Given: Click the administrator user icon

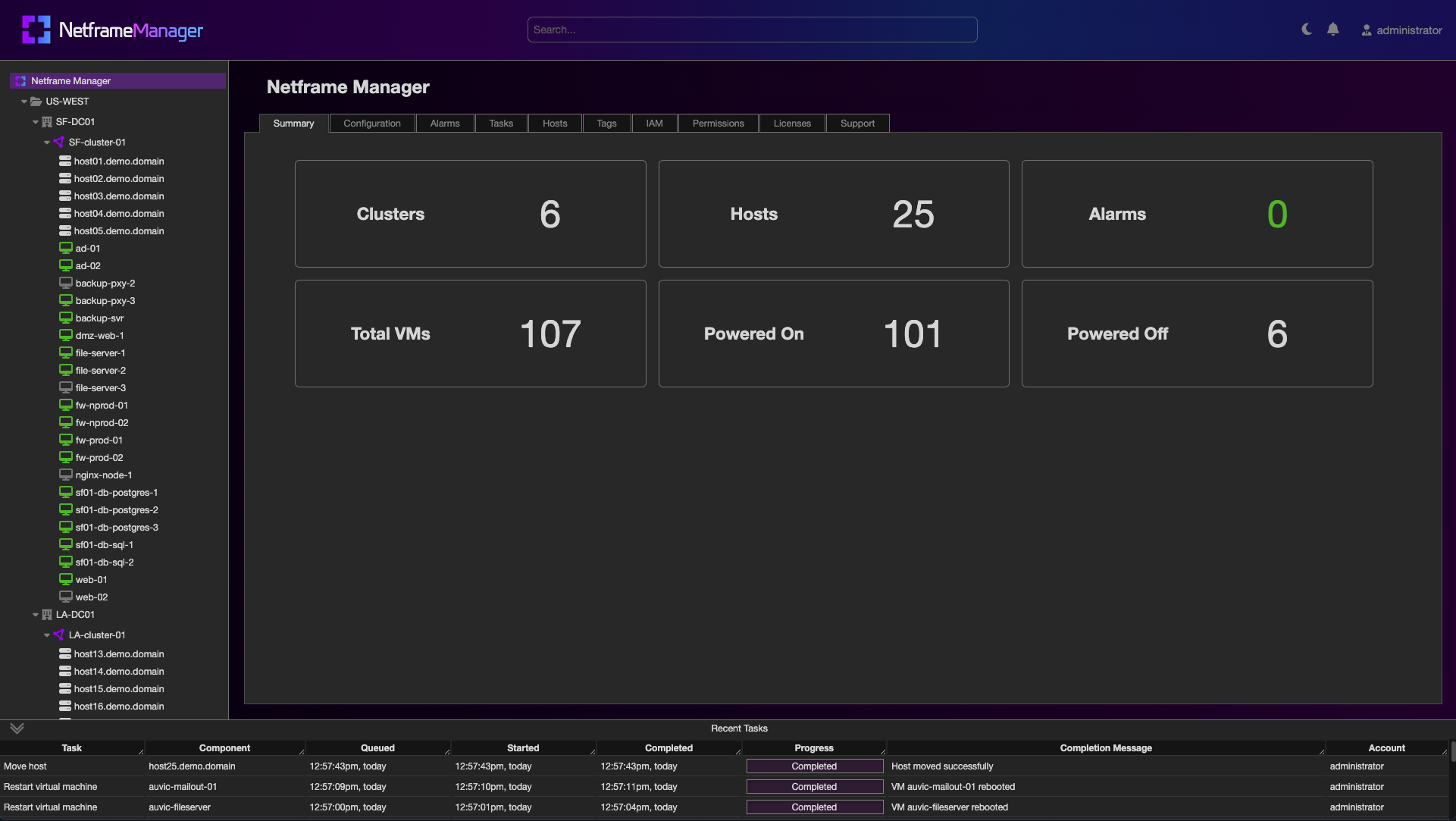Looking at the screenshot, I should 1366,30.
